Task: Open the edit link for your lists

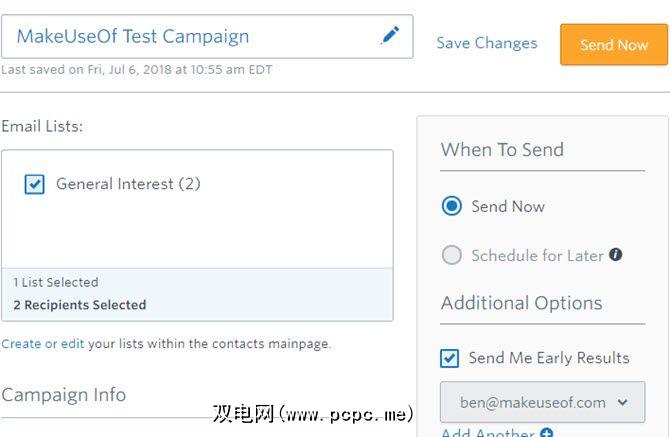Action: click(x=73, y=344)
